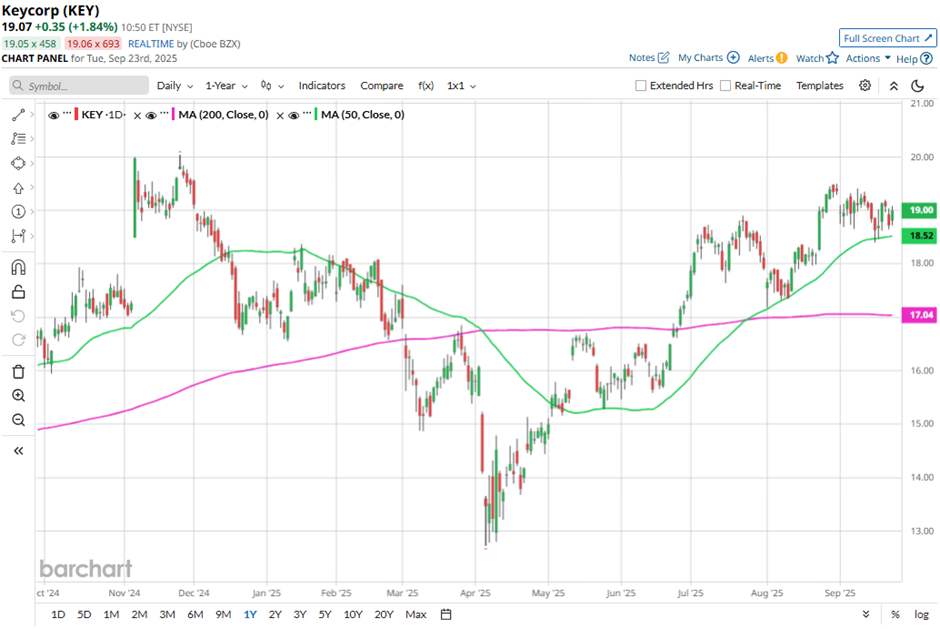Click the lock drawings icon

[18, 292]
